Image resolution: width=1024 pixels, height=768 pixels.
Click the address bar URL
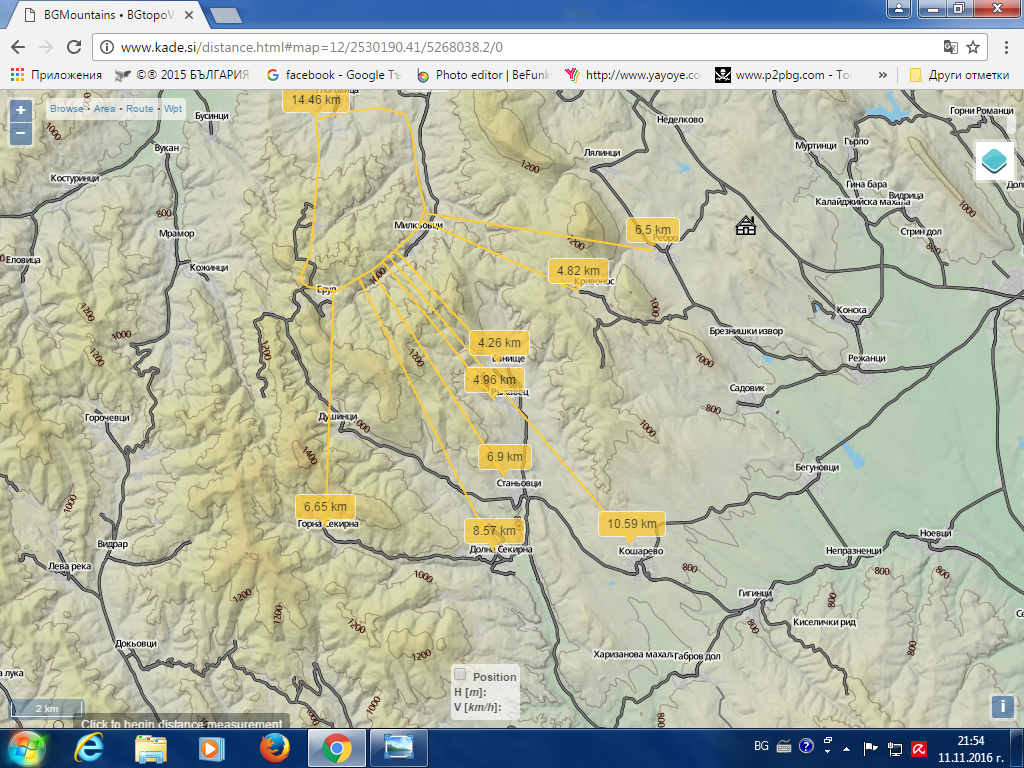(312, 47)
